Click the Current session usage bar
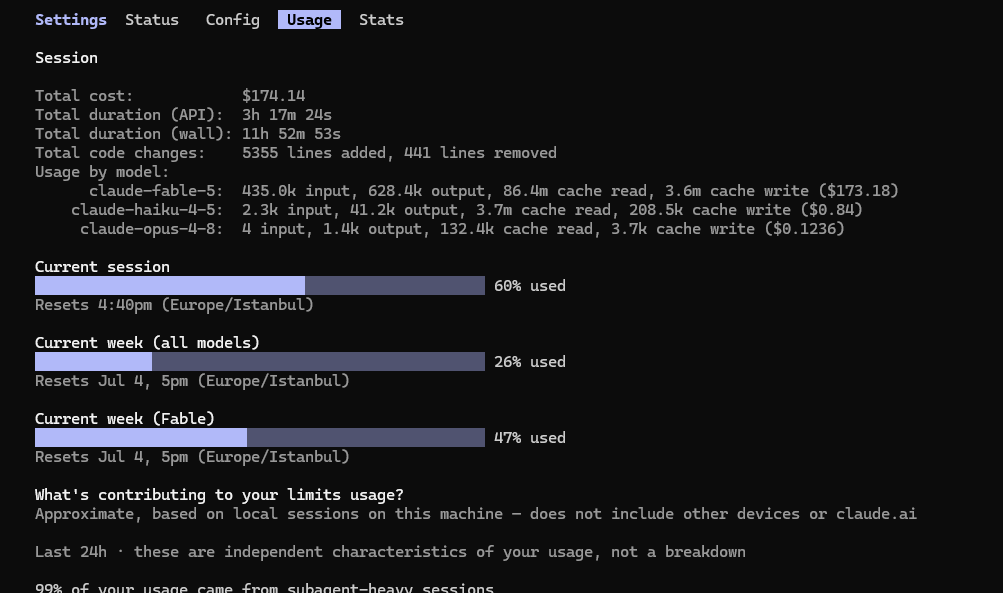The width and height of the screenshot is (1003, 593). pyautogui.click(x=260, y=285)
